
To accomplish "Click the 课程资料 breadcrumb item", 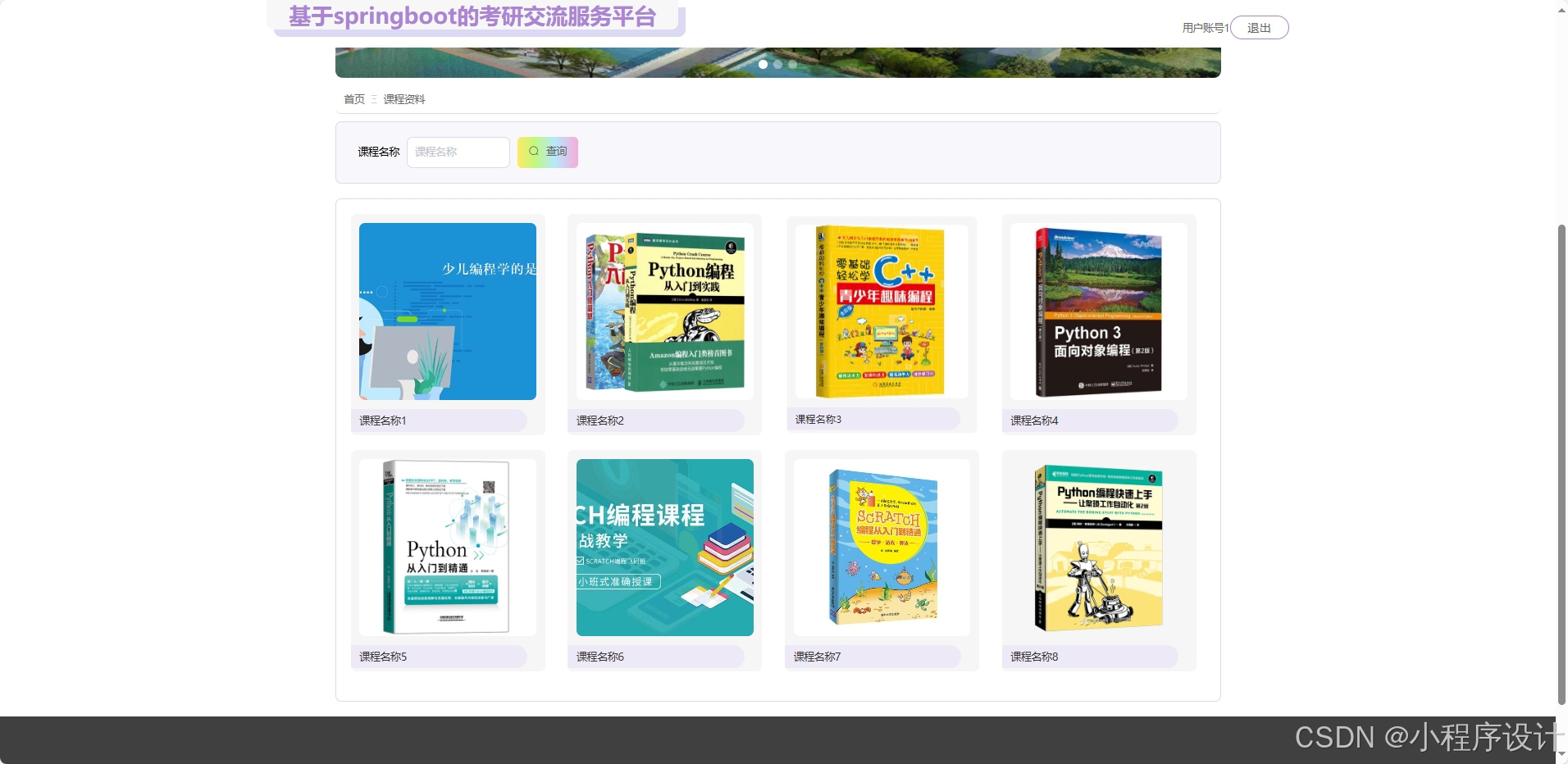I will 404,99.
